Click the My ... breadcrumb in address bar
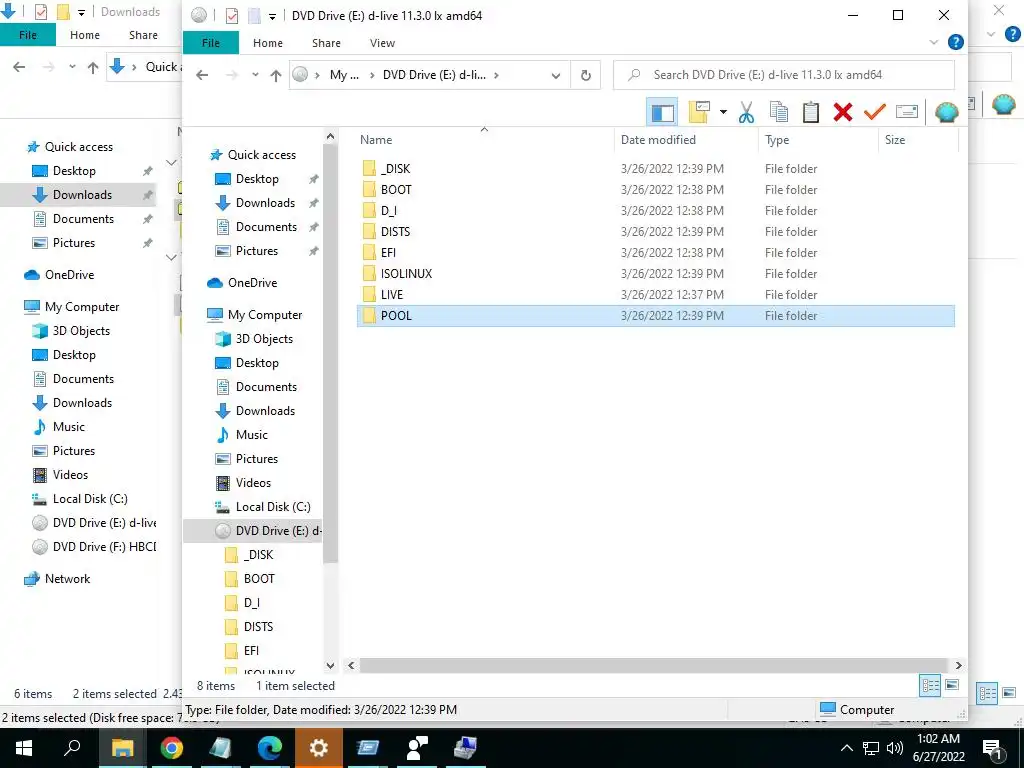The width and height of the screenshot is (1024, 768). (x=344, y=75)
